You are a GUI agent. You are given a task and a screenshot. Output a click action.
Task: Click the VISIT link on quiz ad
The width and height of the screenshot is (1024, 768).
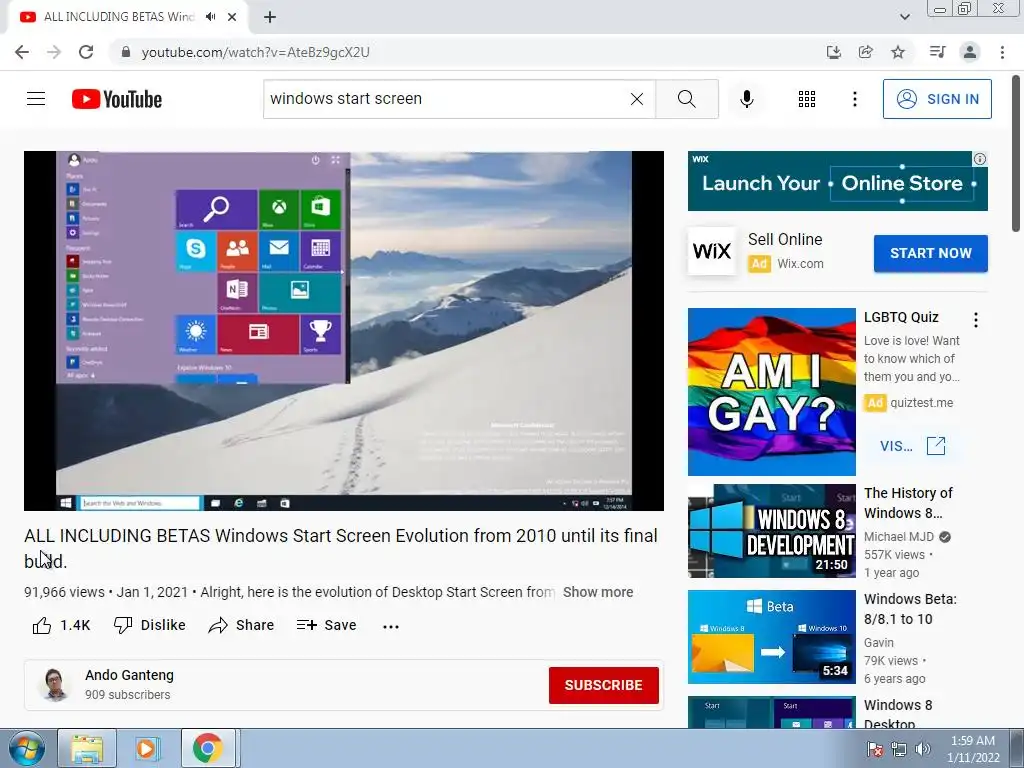pyautogui.click(x=912, y=446)
